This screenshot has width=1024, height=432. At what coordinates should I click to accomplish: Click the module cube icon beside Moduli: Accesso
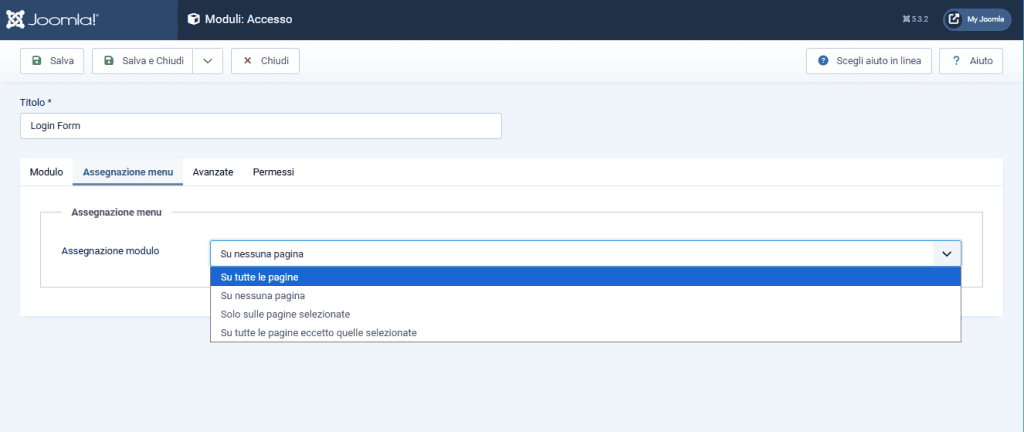pyautogui.click(x=194, y=19)
